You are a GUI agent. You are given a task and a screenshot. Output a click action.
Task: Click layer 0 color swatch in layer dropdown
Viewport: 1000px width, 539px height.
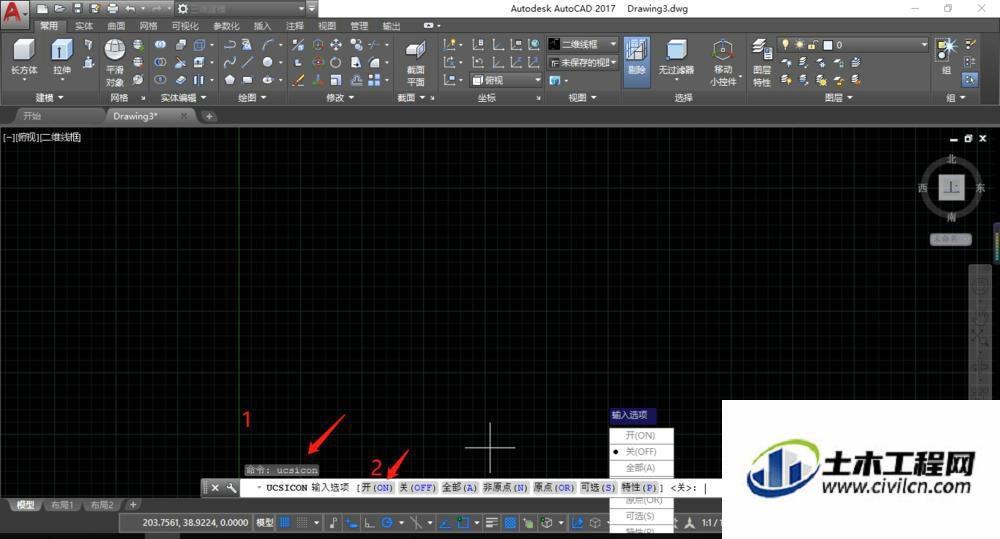[828, 45]
